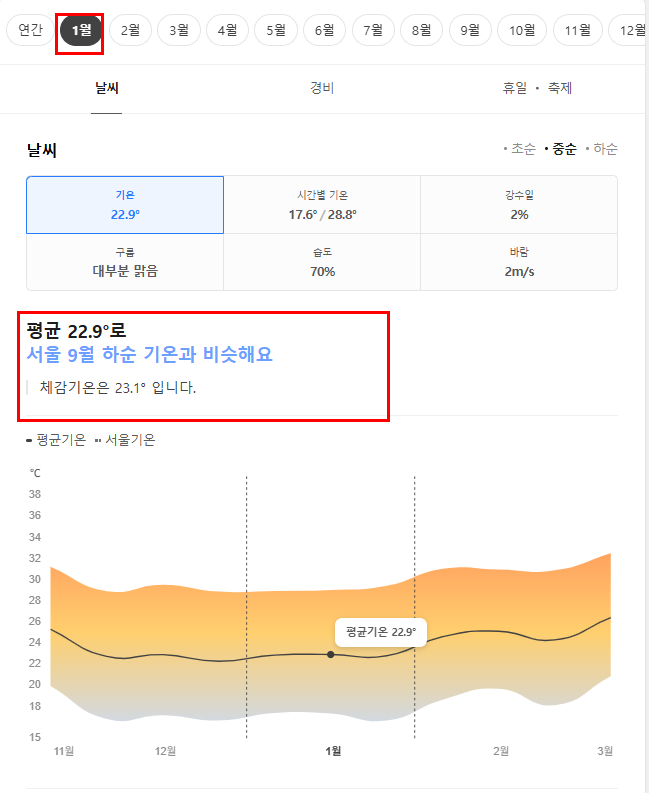649x793 pixels.
Task: Click the 12월 label on the chart axis
Action: 165,751
